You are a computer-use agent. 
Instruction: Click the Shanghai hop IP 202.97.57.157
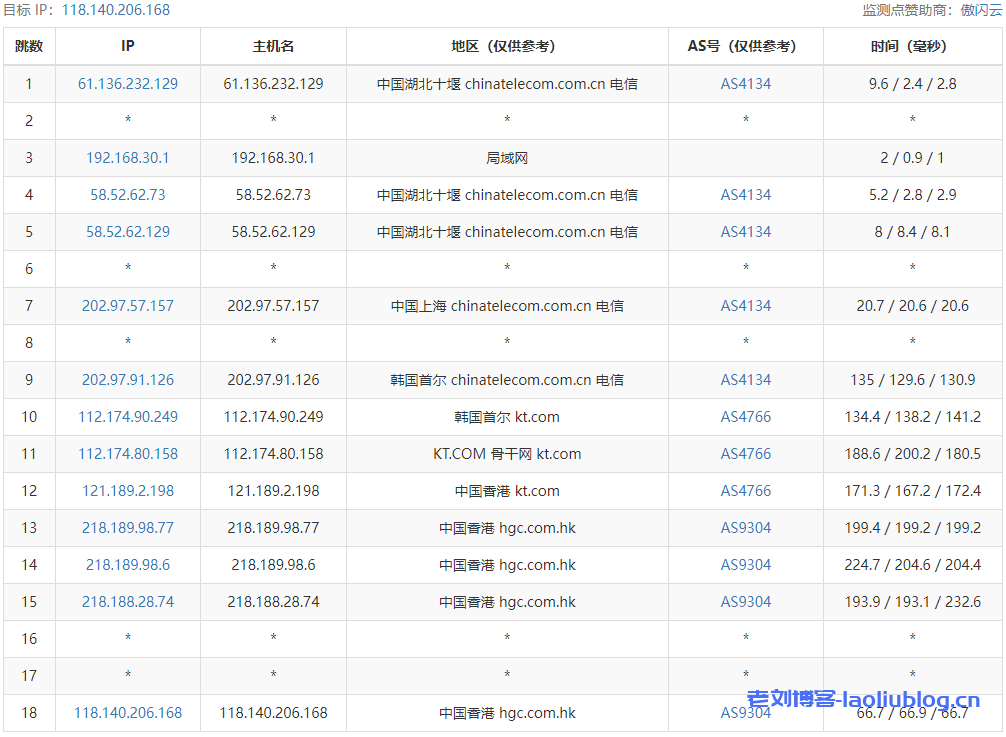coord(127,305)
